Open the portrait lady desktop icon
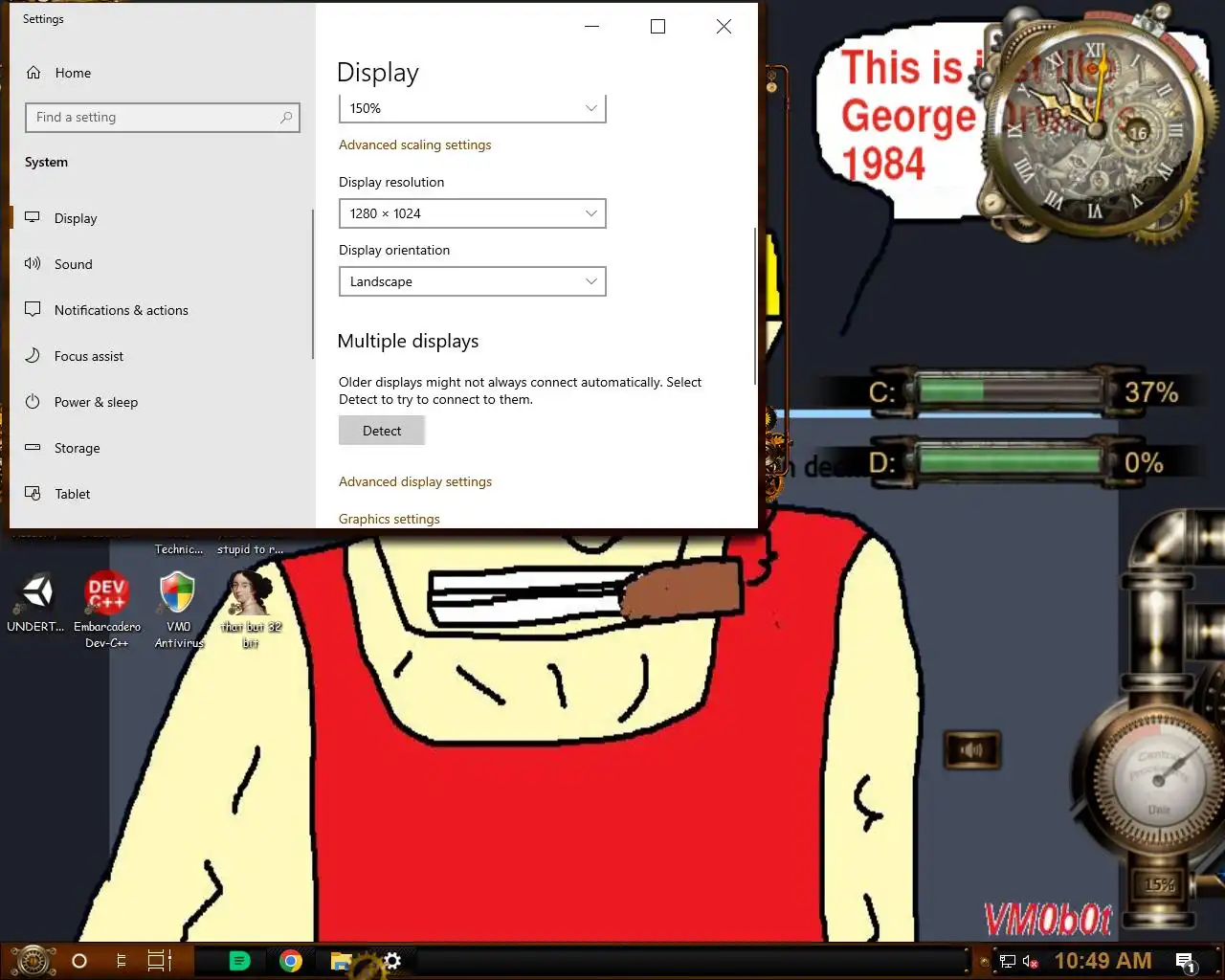1225x980 pixels. [x=250, y=610]
